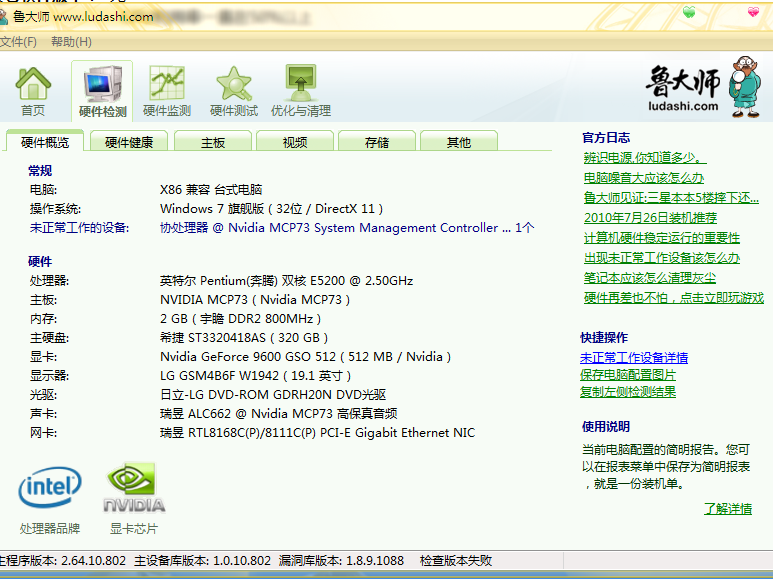Open the 笔记本应该怎么清理灰尘 link
The height and width of the screenshot is (579, 773).
[650, 278]
